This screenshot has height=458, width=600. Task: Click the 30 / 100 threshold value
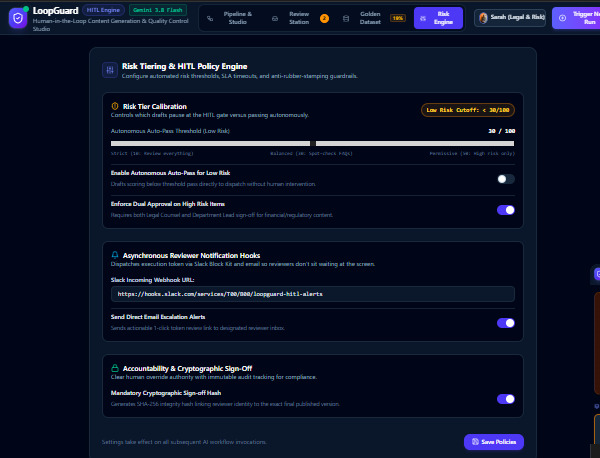pyautogui.click(x=501, y=131)
